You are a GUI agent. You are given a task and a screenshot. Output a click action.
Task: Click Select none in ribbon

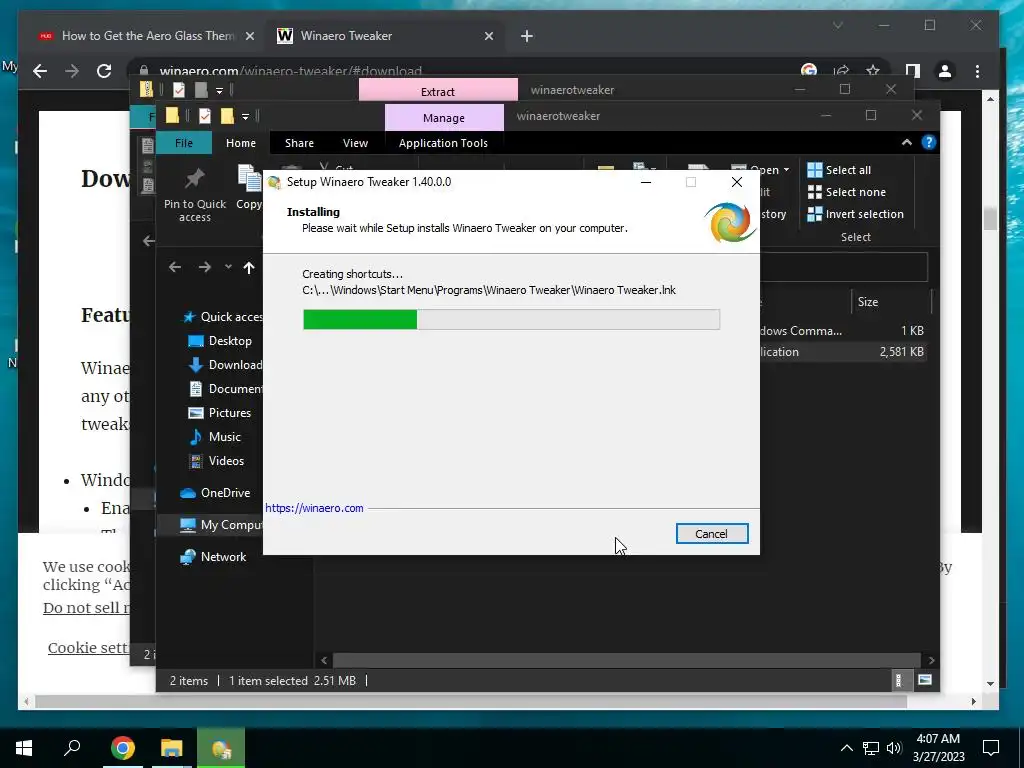846,192
